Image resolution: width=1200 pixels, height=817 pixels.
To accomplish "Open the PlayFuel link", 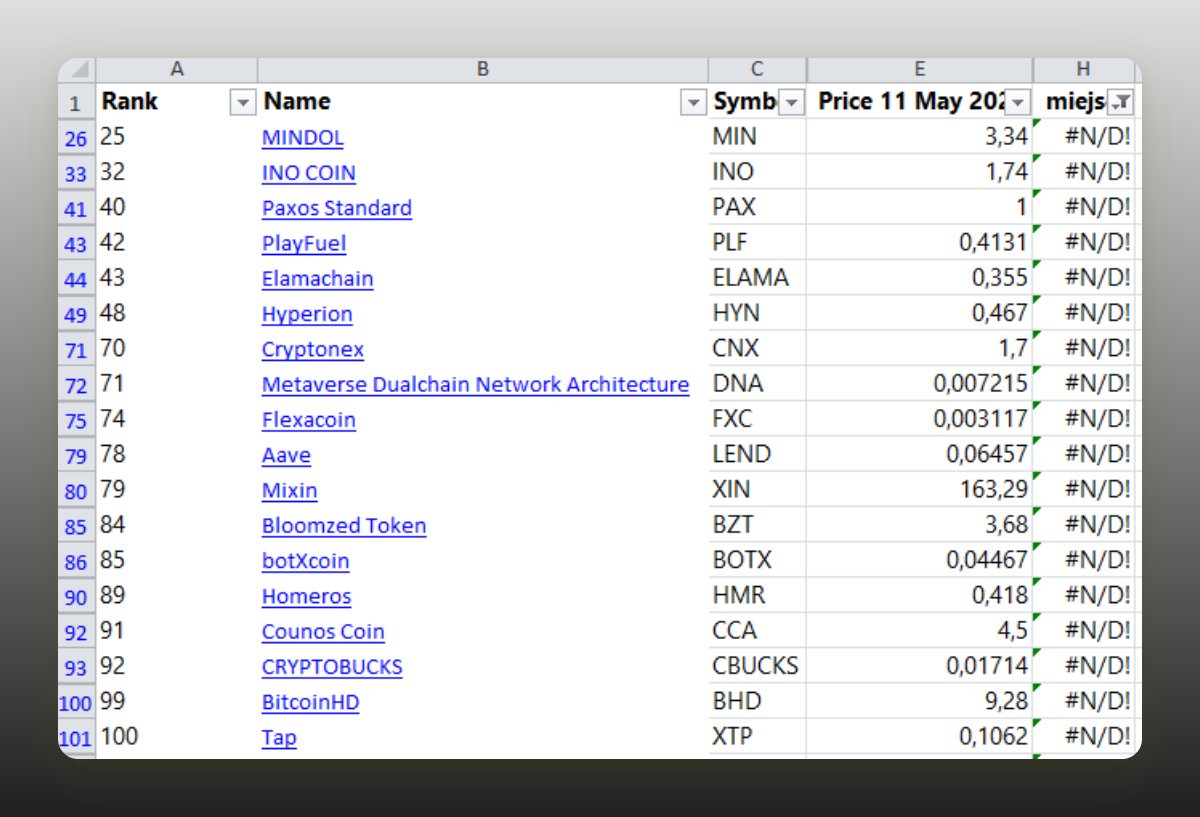I will point(304,244).
